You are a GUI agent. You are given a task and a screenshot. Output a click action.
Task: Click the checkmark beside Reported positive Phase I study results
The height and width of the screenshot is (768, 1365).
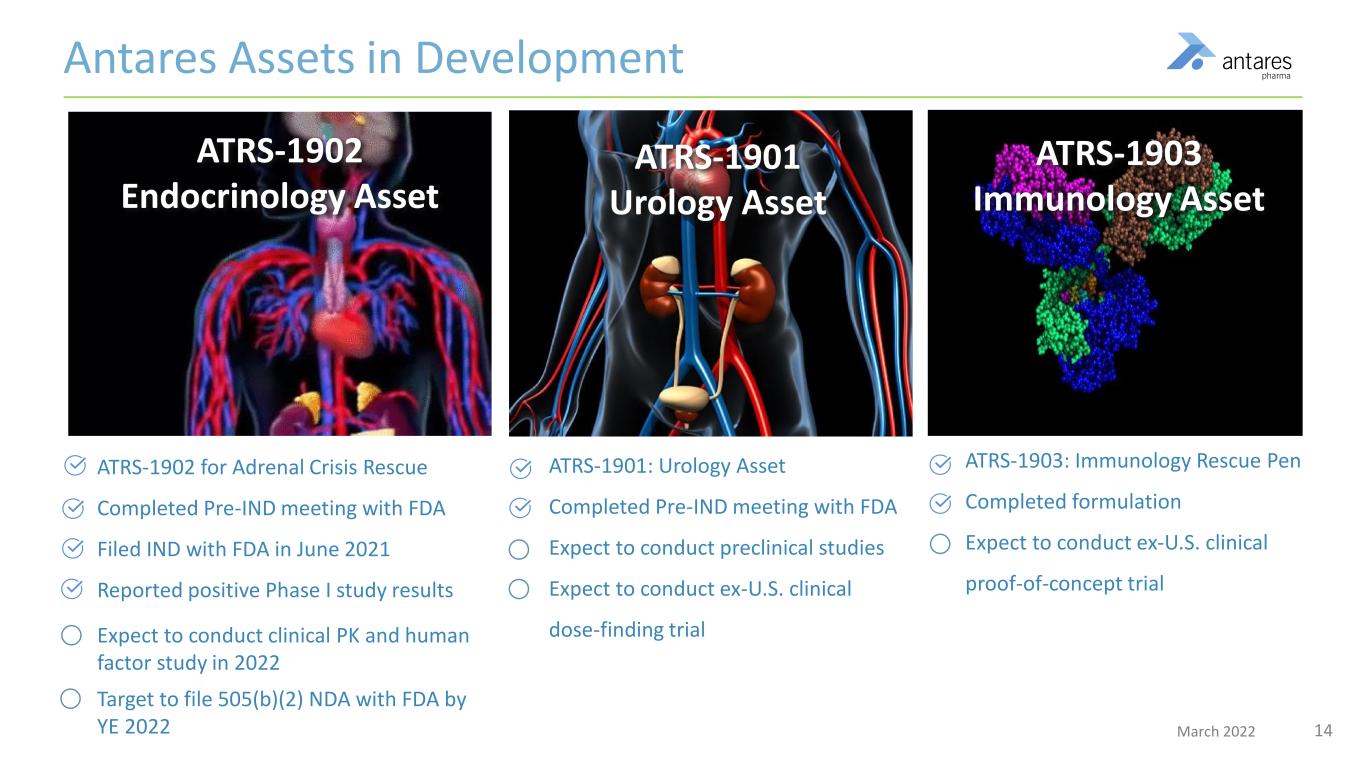72,590
